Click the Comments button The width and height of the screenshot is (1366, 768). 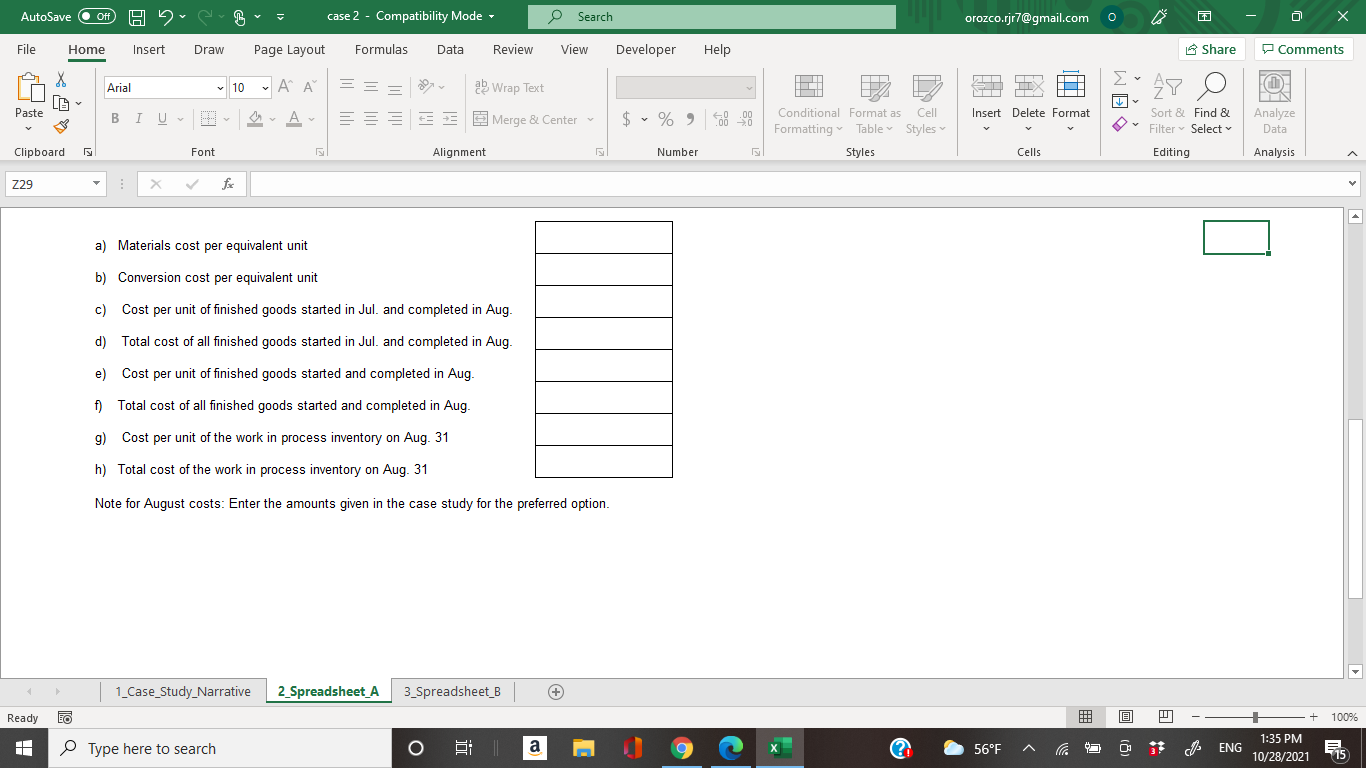[1303, 50]
